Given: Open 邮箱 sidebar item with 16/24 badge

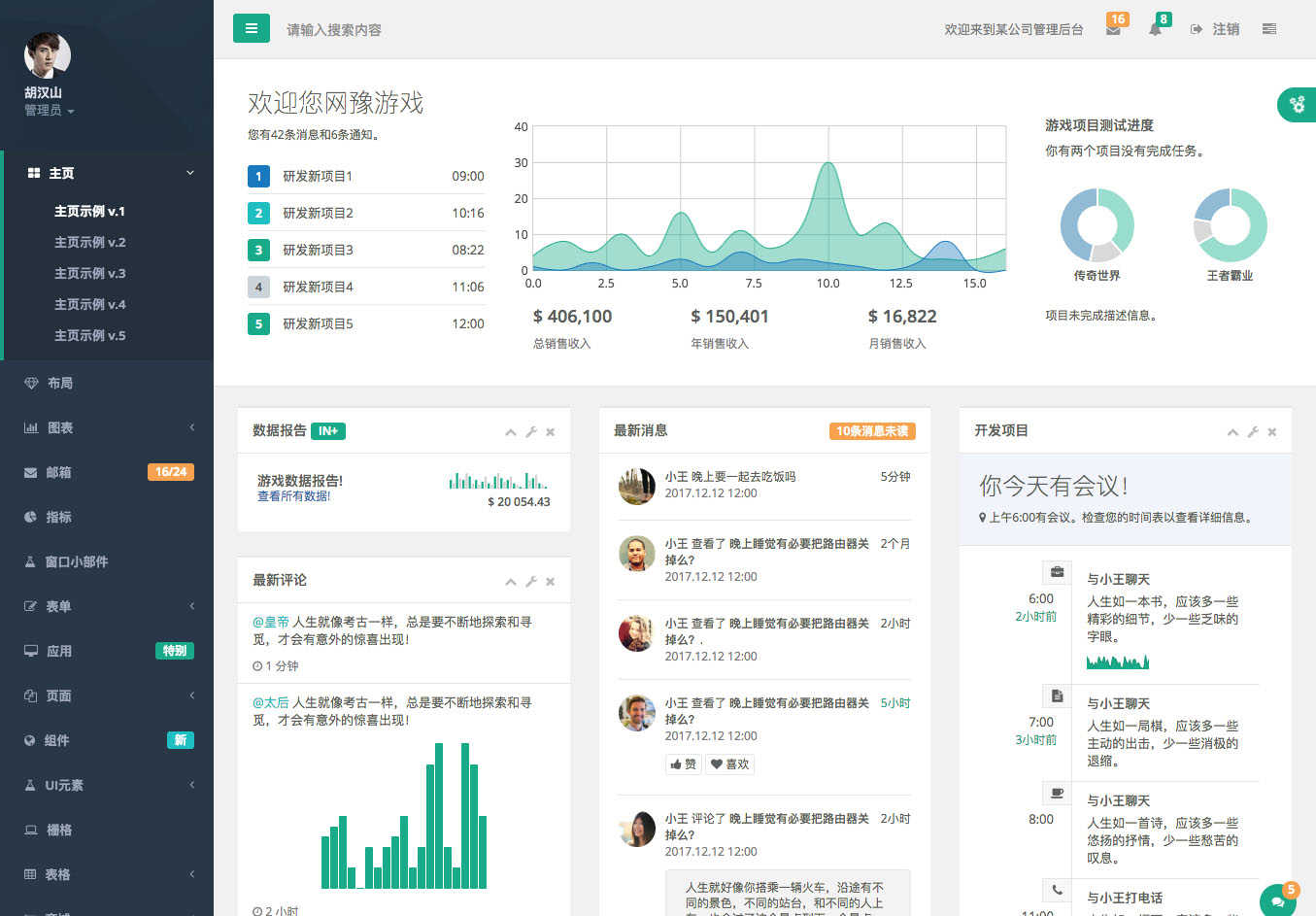Looking at the screenshot, I should (107, 472).
